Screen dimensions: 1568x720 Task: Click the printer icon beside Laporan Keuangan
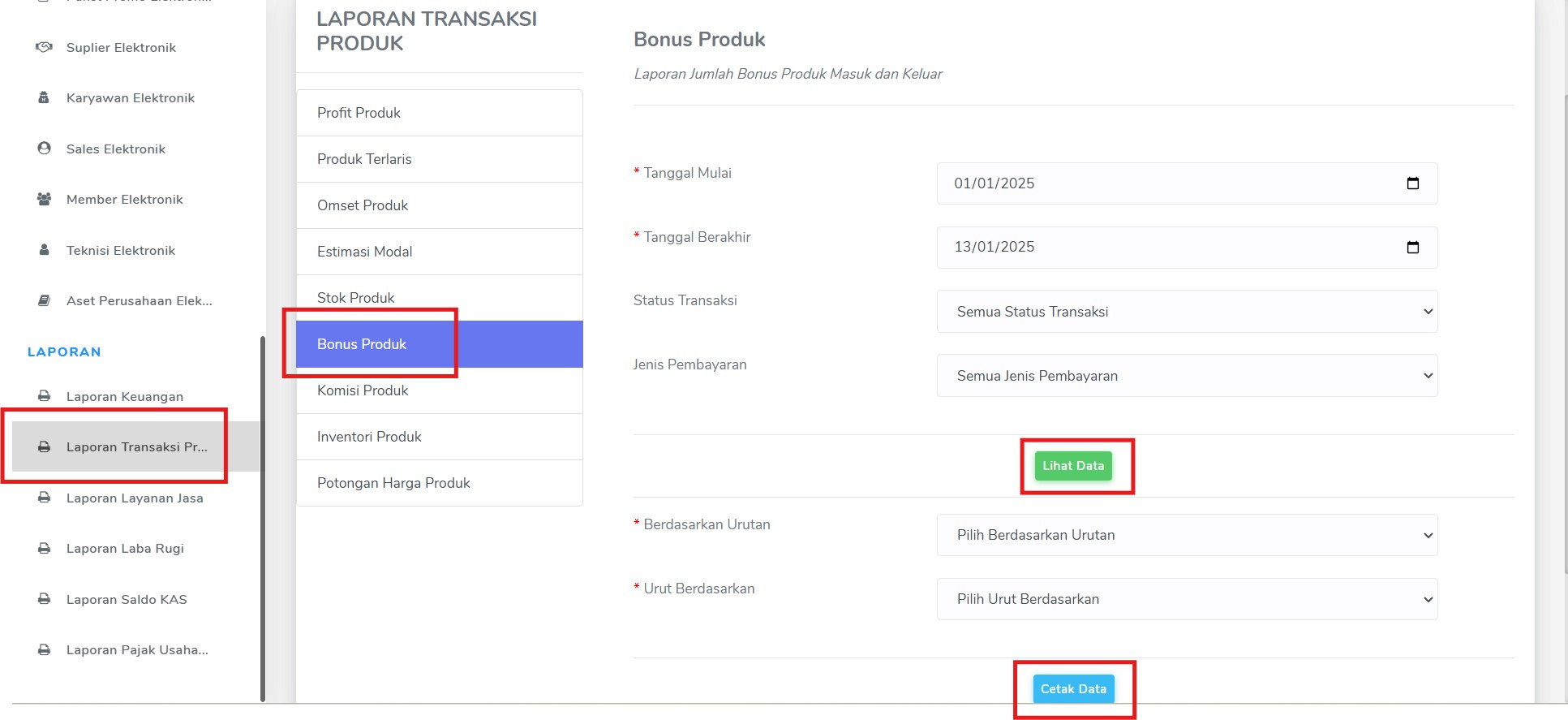(x=44, y=396)
